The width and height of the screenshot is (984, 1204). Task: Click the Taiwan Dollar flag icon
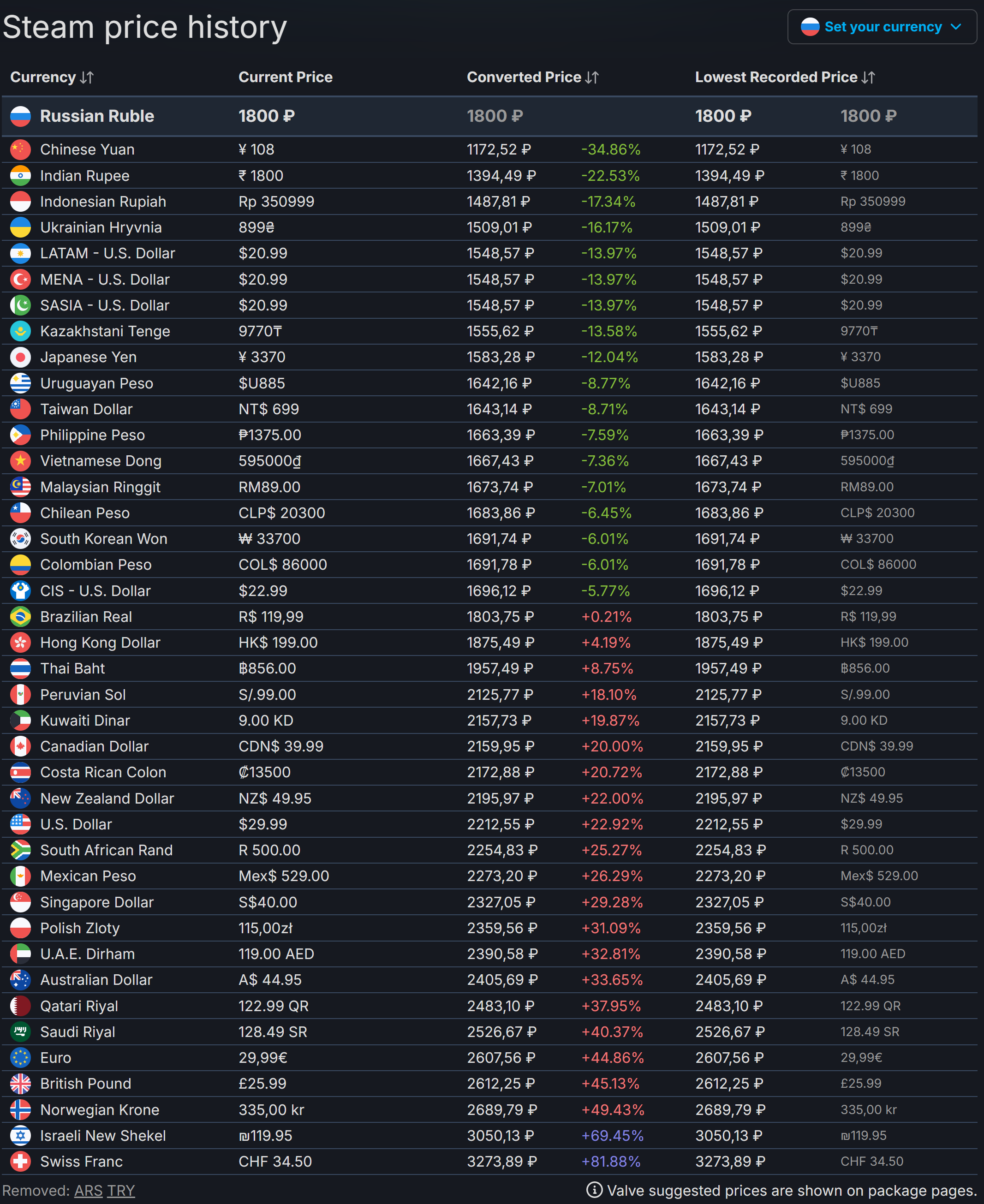pyautogui.click(x=20, y=409)
